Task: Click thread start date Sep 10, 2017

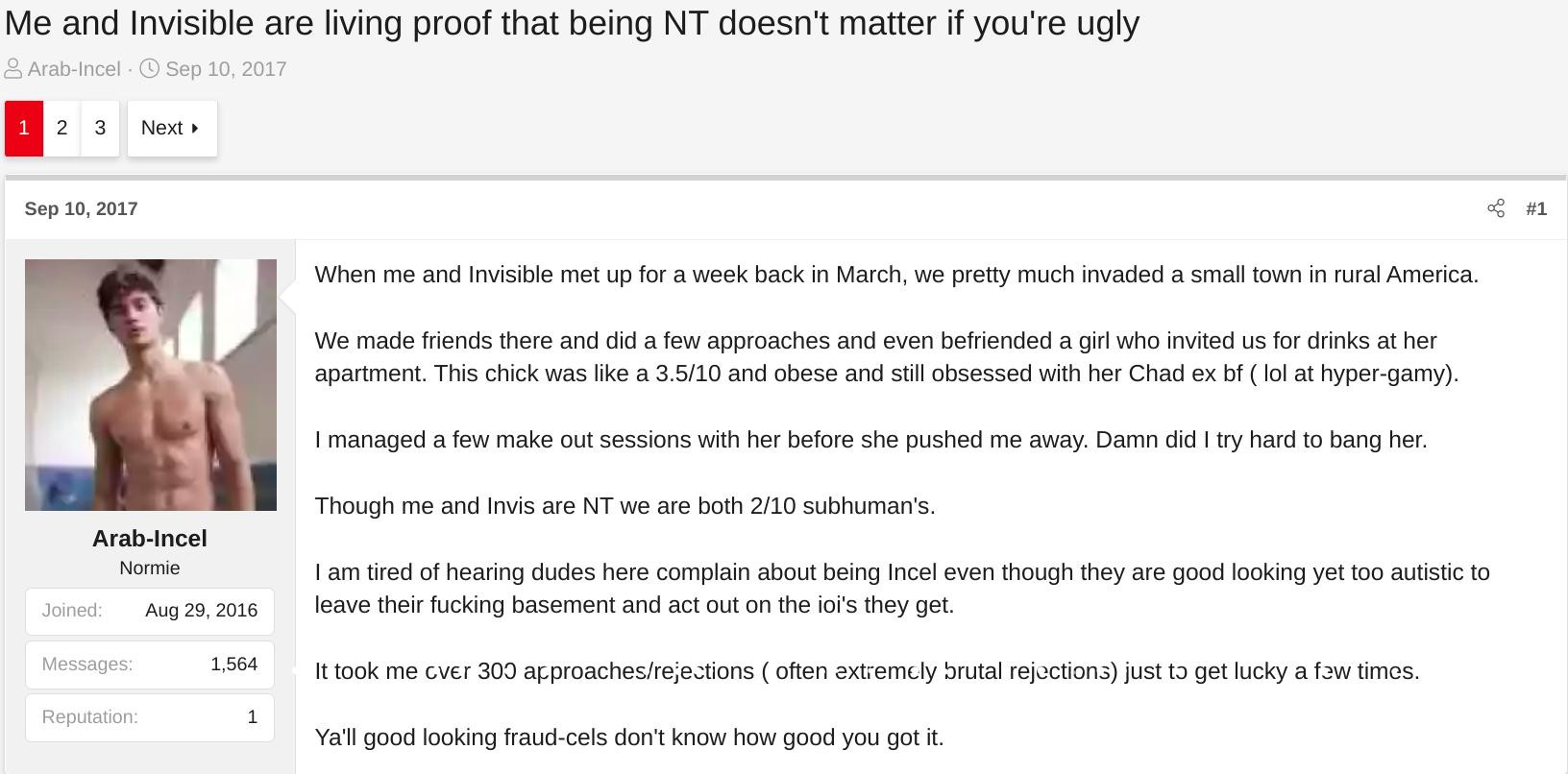Action: tap(226, 69)
